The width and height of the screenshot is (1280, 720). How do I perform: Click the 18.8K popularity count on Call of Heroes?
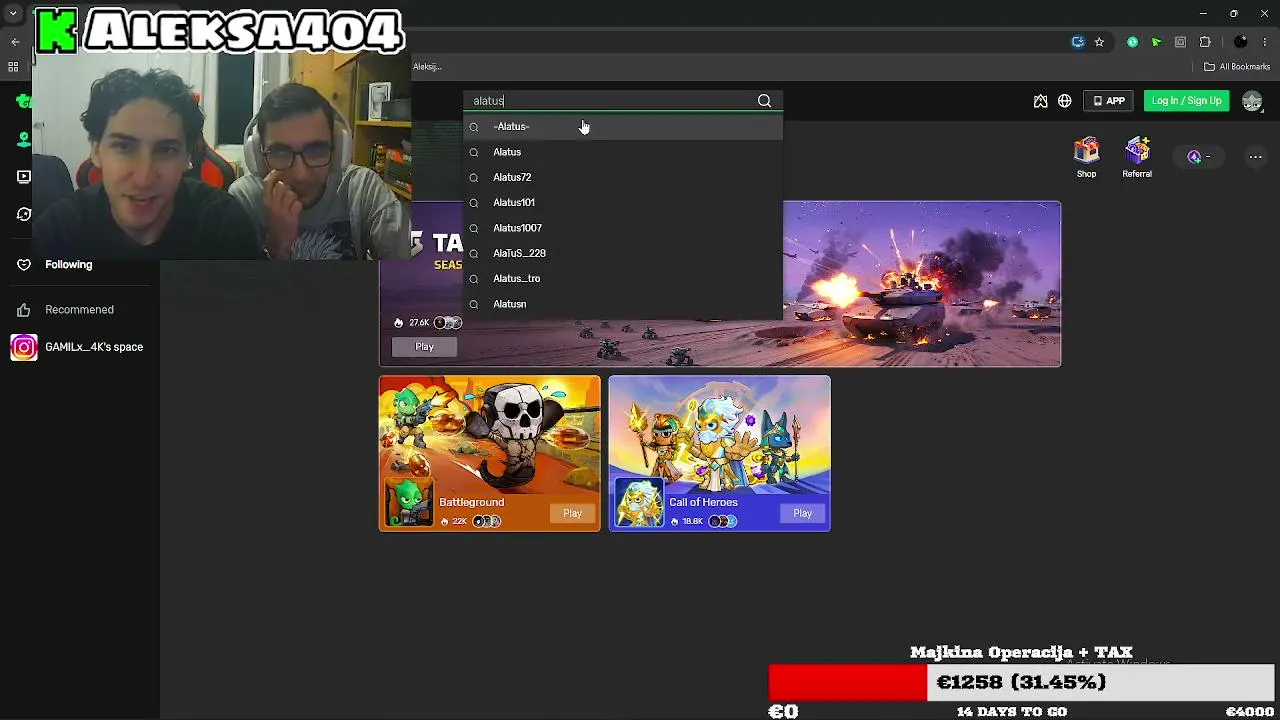pyautogui.click(x=692, y=521)
